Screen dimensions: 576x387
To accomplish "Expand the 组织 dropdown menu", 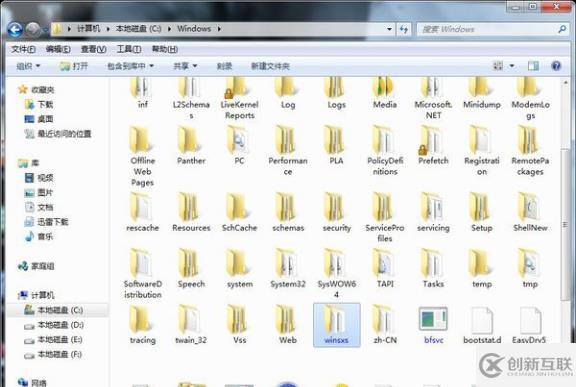I will pyautogui.click(x=28, y=66).
